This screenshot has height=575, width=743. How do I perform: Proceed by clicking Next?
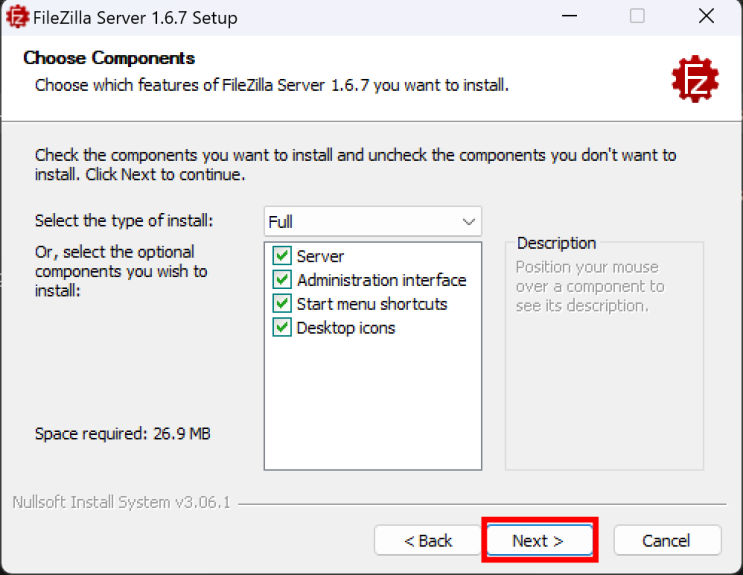point(538,541)
